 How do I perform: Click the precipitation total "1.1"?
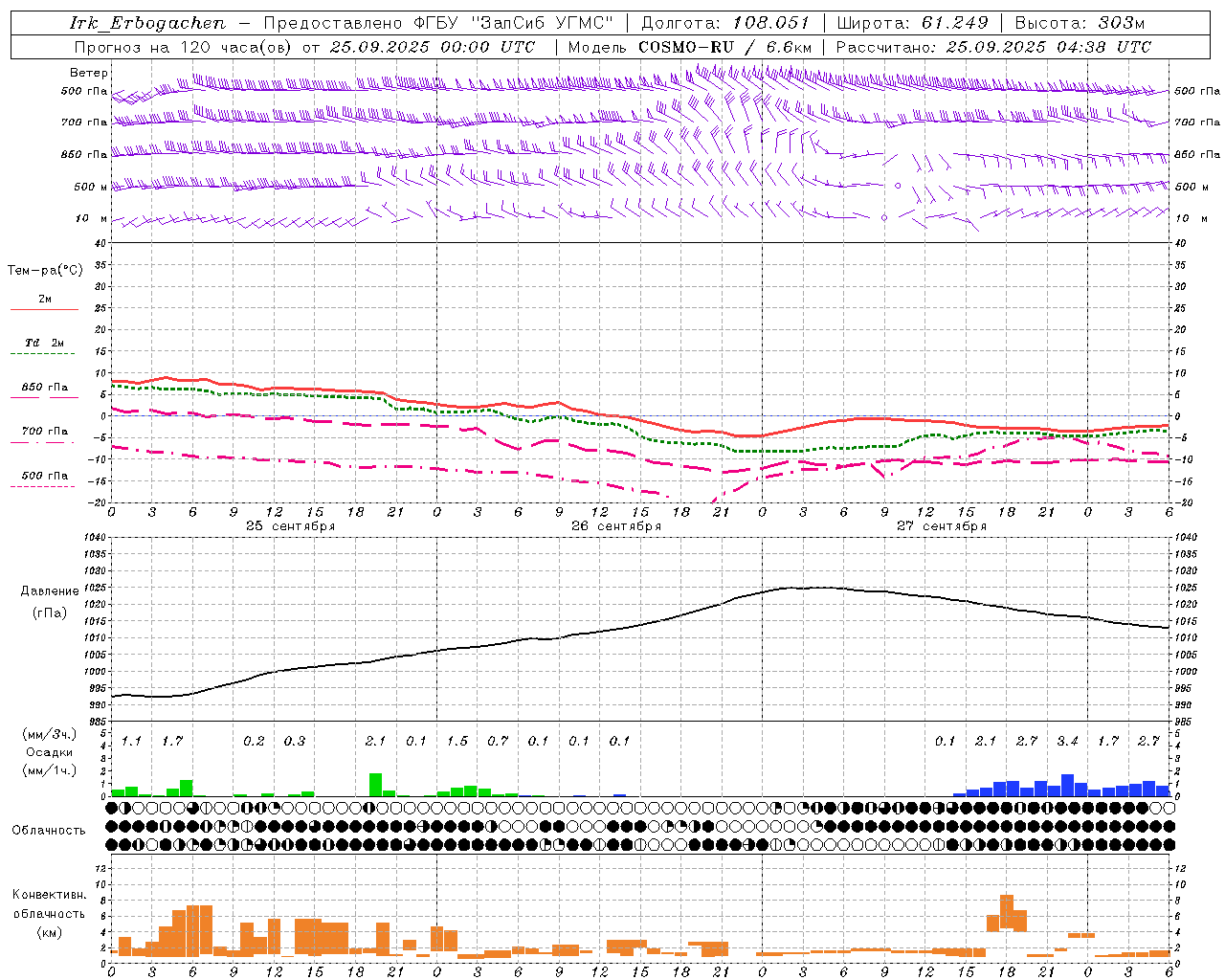tap(131, 742)
